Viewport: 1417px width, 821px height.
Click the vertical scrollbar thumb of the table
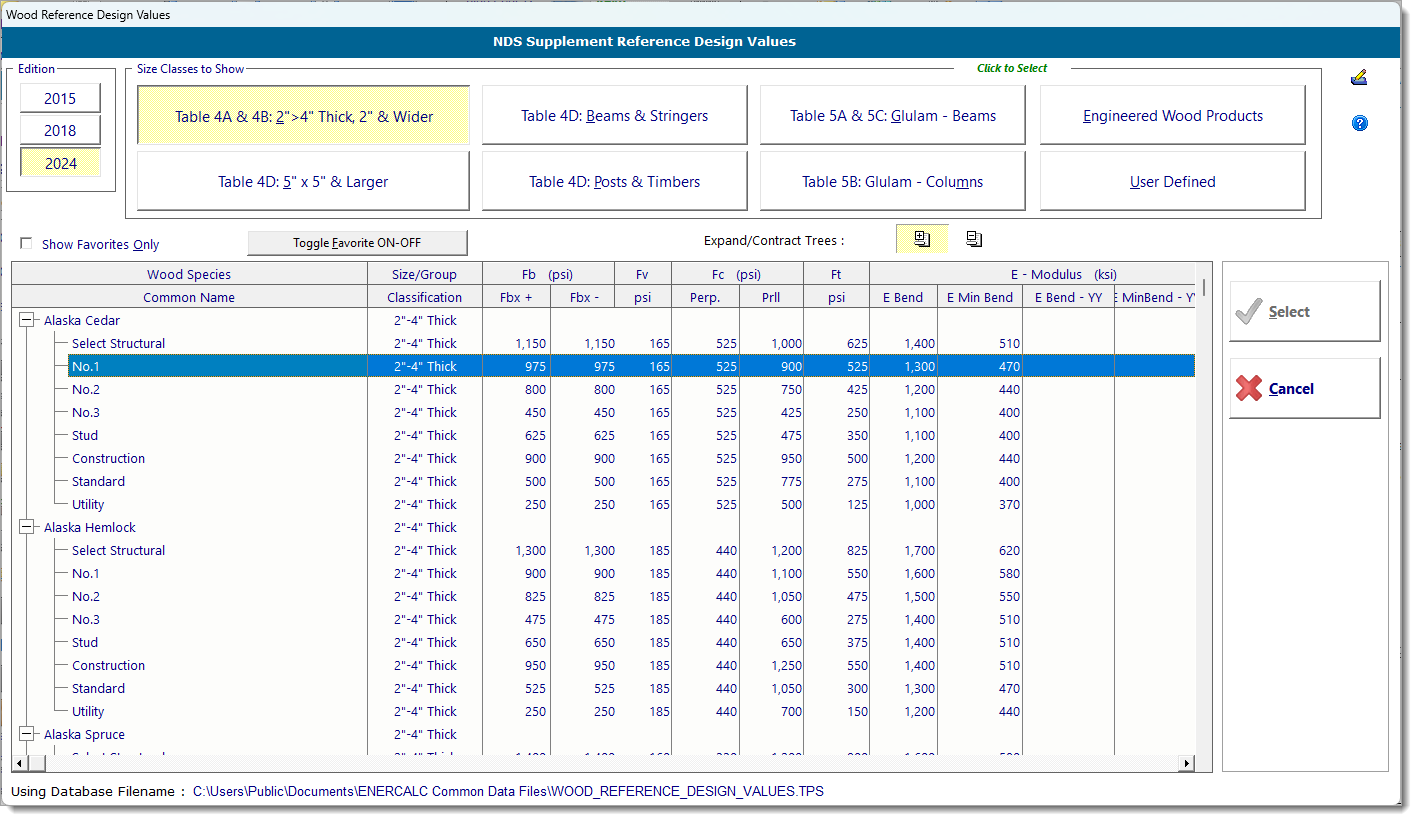point(1203,287)
